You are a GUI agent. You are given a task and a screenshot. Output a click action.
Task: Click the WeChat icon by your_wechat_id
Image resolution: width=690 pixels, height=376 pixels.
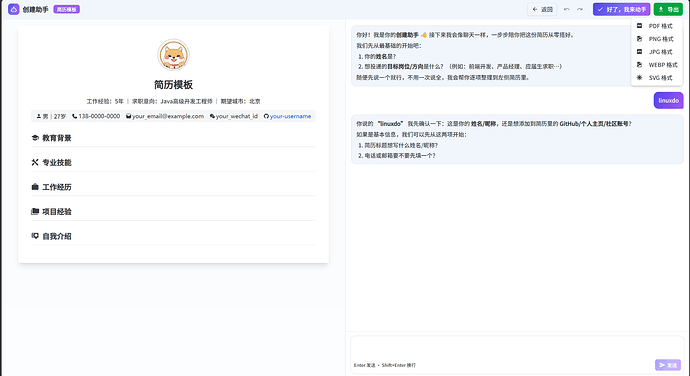212,116
